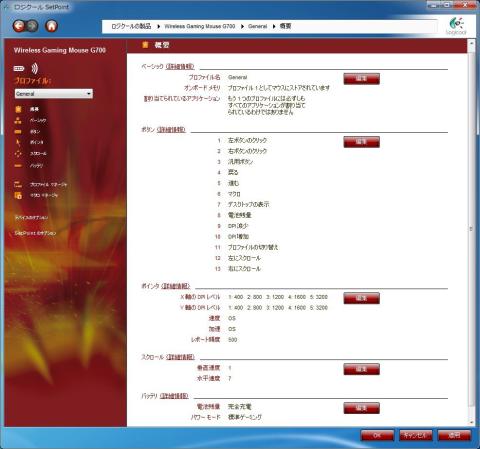Click button 10 entry DPI 増加
This screenshot has width=480, height=449.
point(238,236)
